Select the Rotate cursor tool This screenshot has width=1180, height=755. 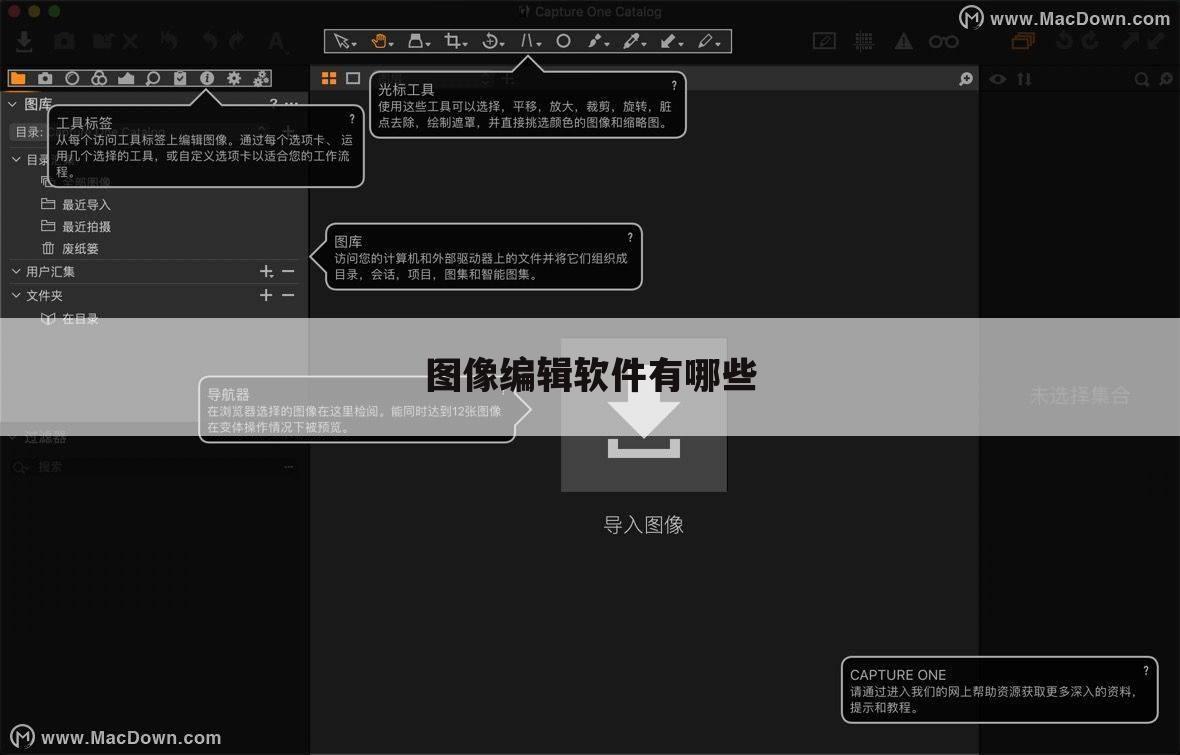click(x=489, y=41)
